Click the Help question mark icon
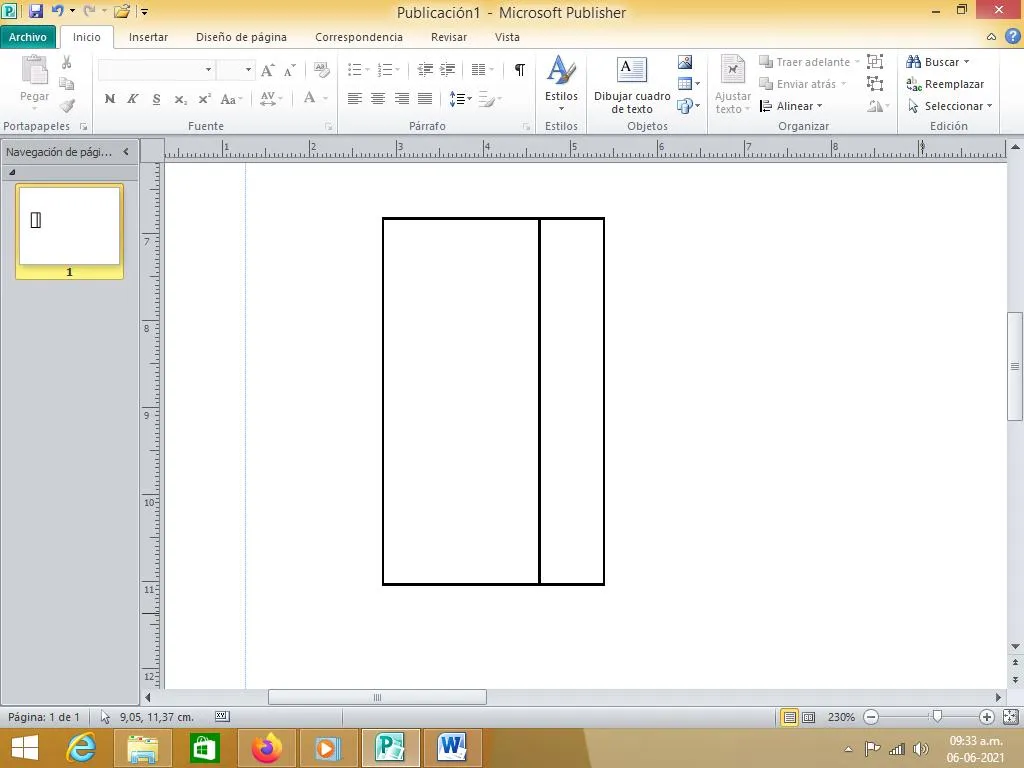1024x768 pixels. click(1012, 37)
